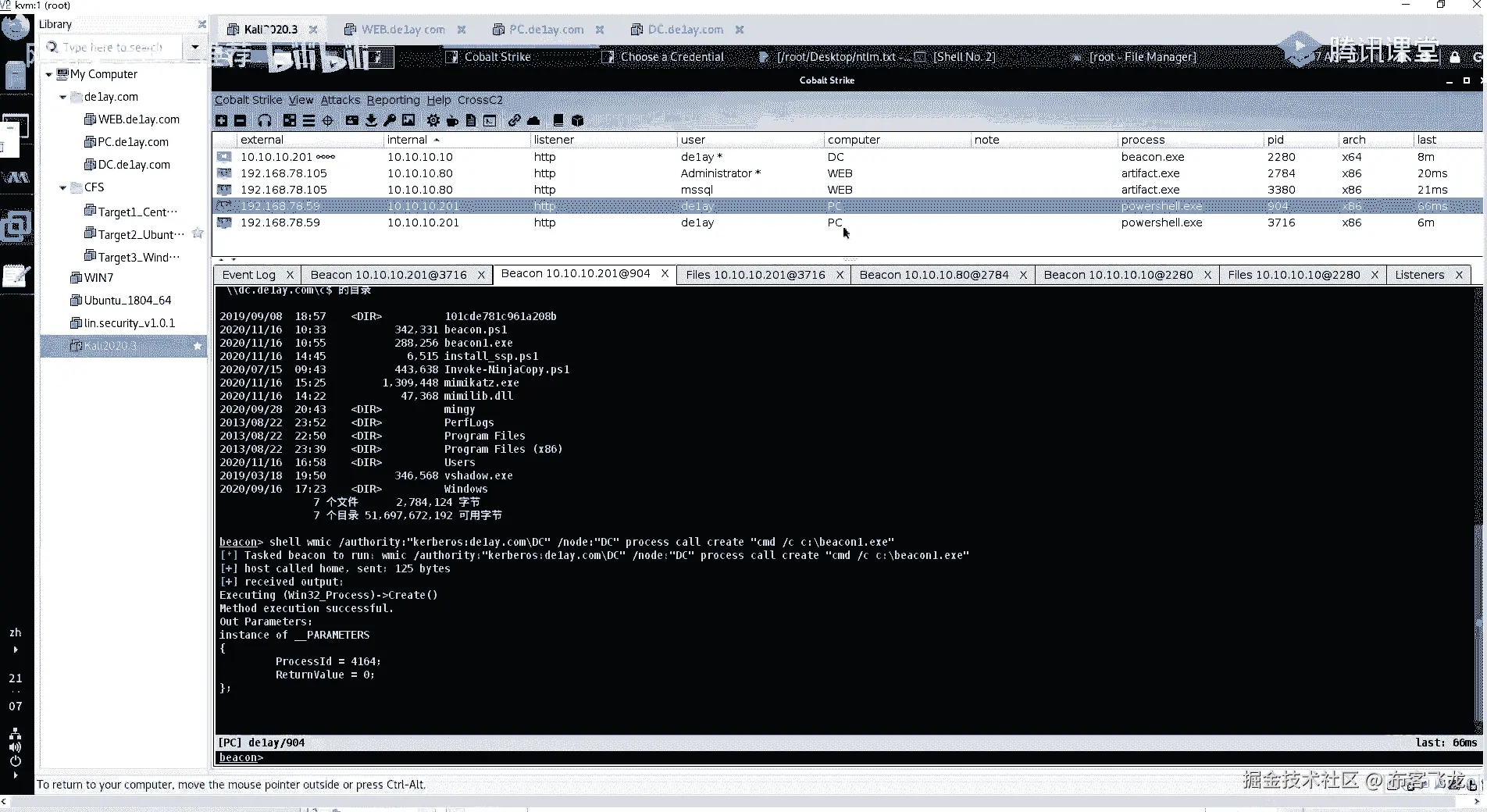Open the Cobalt Strike menu
Image resolution: width=1487 pixels, height=812 pixels.
(x=248, y=100)
